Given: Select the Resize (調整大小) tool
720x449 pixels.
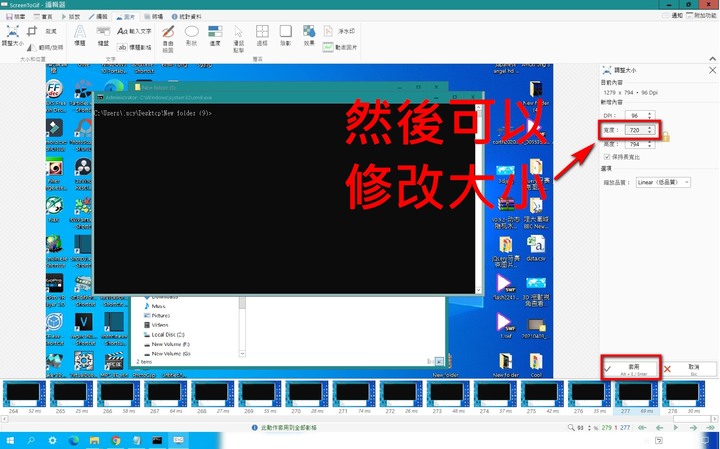Looking at the screenshot, I should click(12, 36).
